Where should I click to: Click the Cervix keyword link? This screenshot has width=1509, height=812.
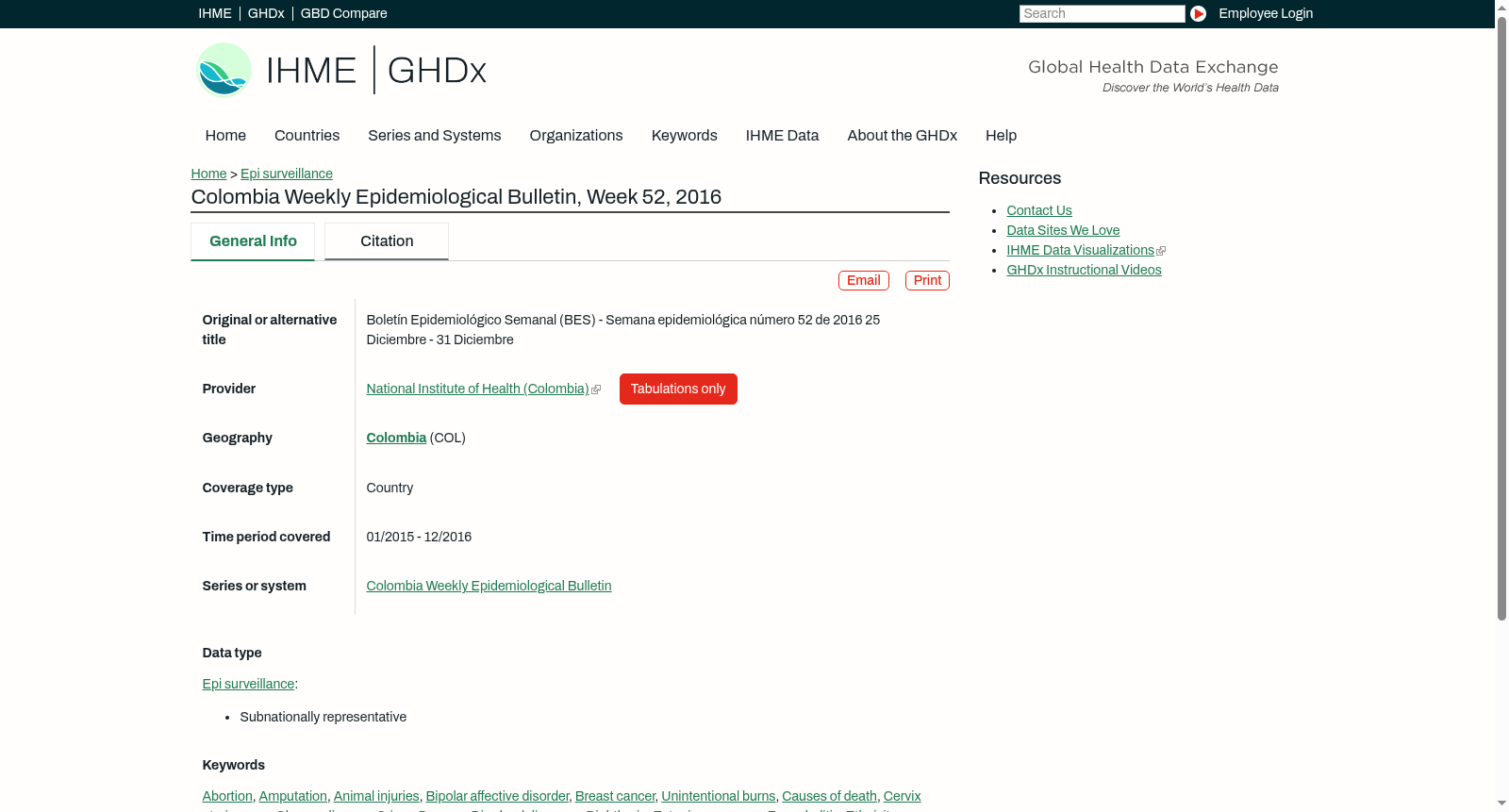[x=902, y=796]
